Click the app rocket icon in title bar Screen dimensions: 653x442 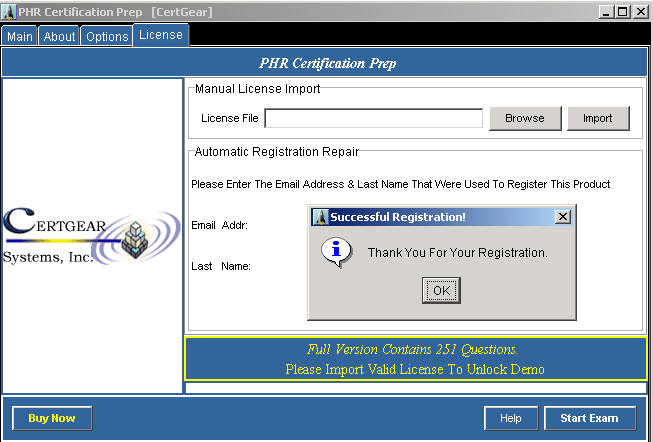(9, 12)
